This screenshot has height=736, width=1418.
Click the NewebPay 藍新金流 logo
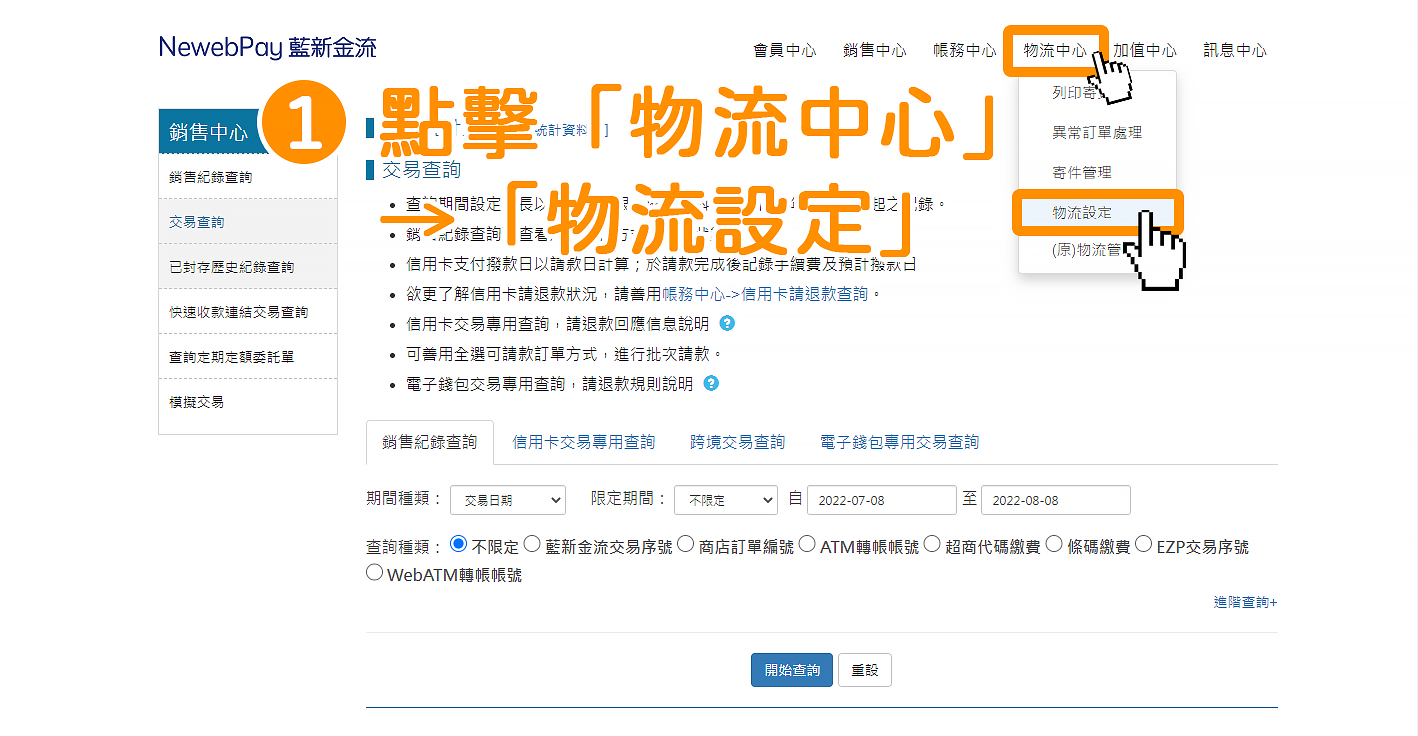[268, 46]
